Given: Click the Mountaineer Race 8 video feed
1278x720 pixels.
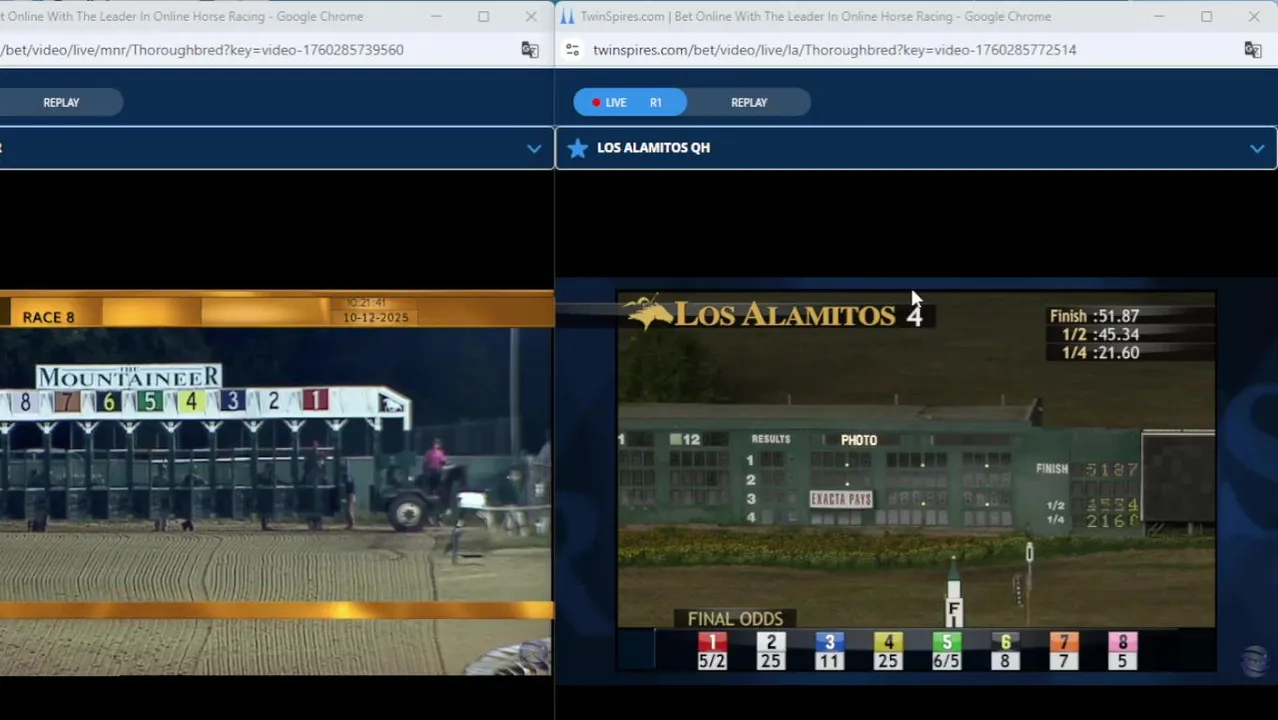Looking at the screenshot, I should [x=277, y=483].
